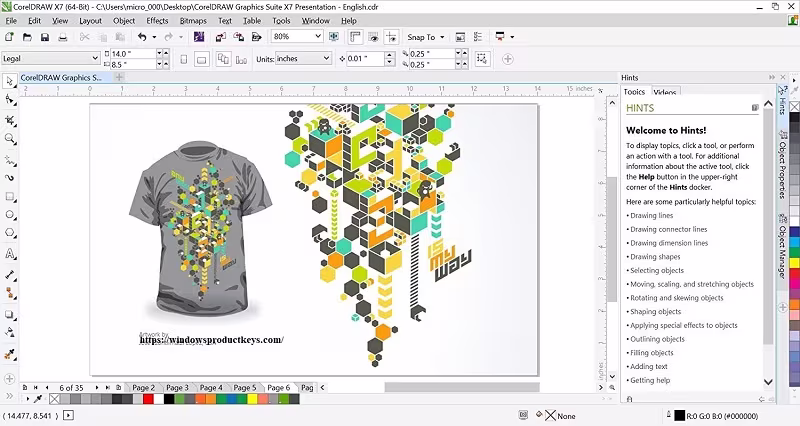Click the Full-screen preview icon
Image resolution: width=800 pixels, height=426 pixels.
tap(334, 37)
